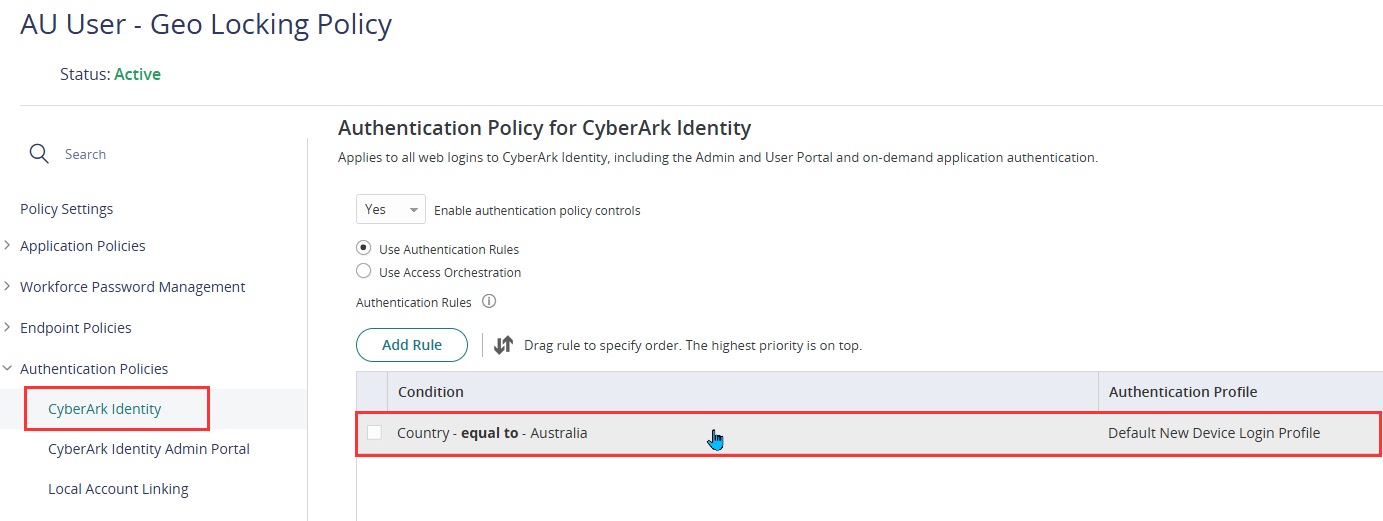Click the rule order arrows icon
1383x521 pixels.
coord(503,345)
